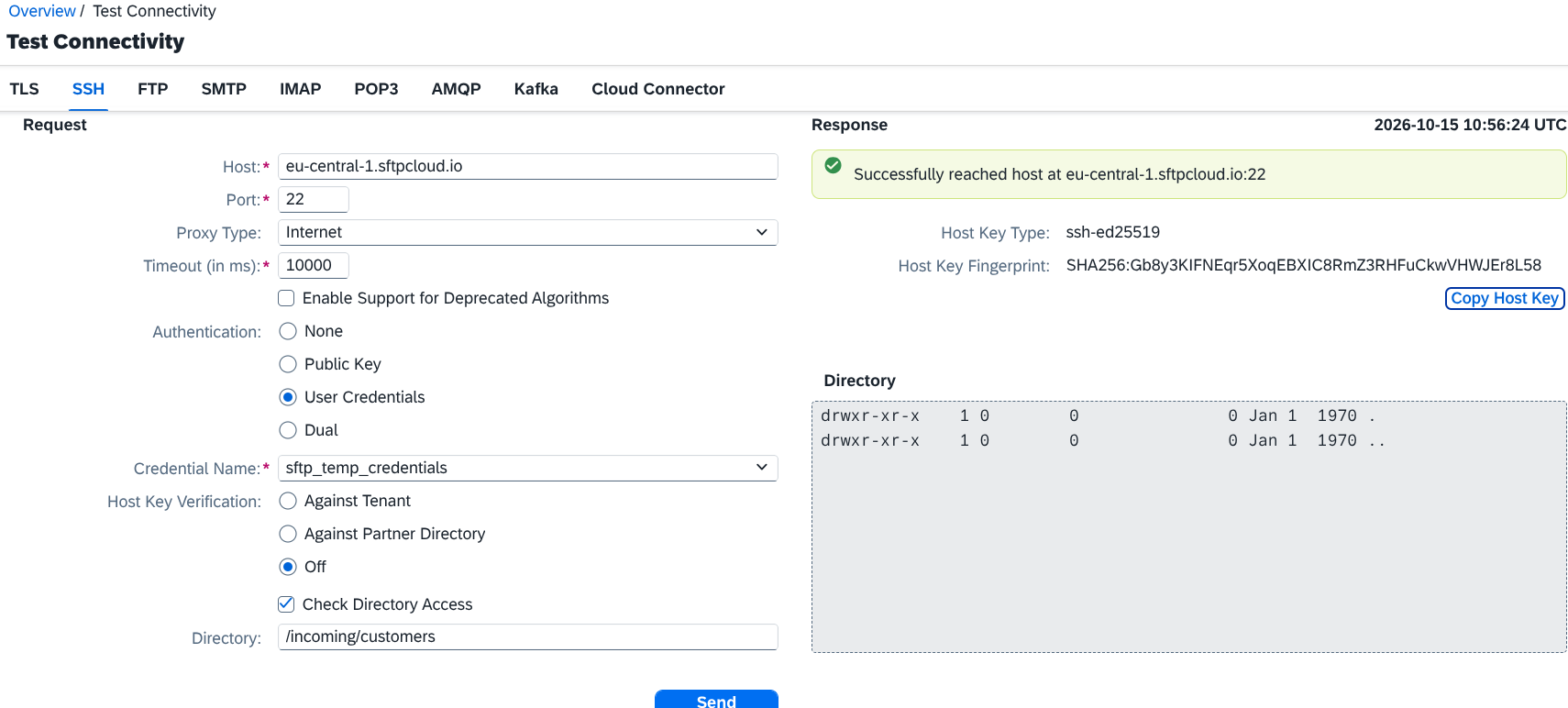Open the SMTP tab
The image size is (1568, 708).
tap(224, 89)
